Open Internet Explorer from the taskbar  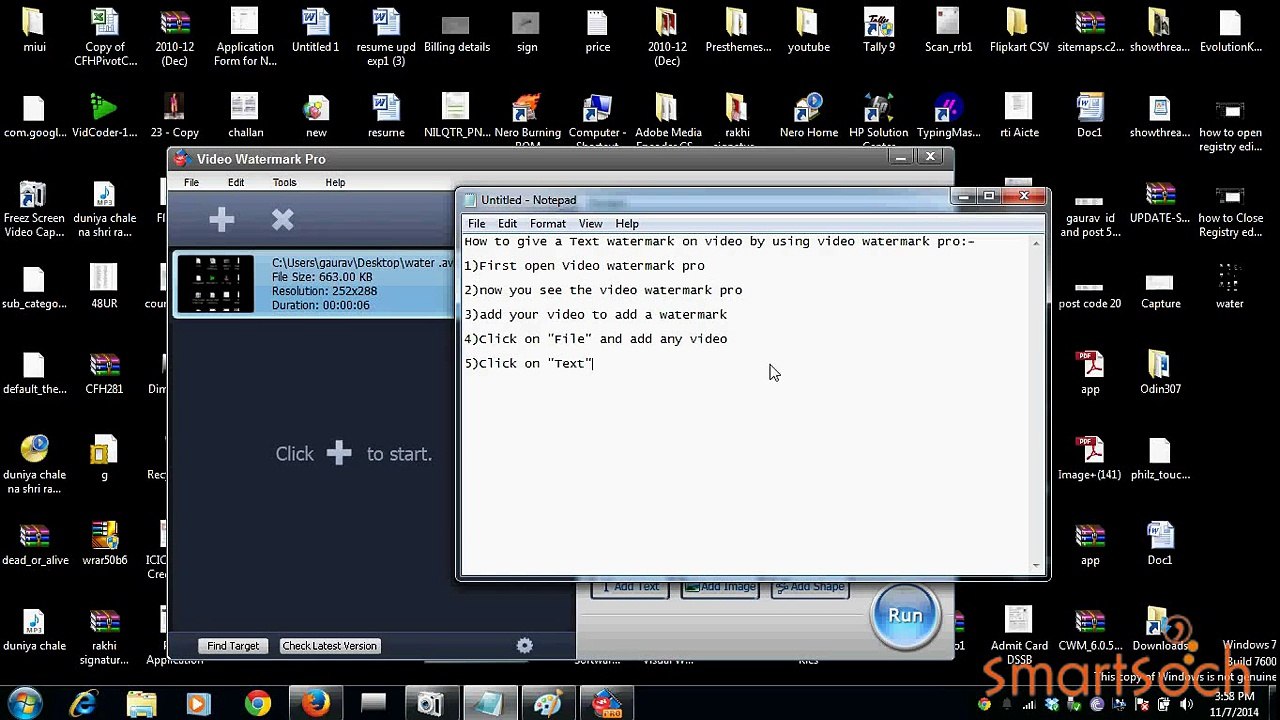click(x=84, y=704)
